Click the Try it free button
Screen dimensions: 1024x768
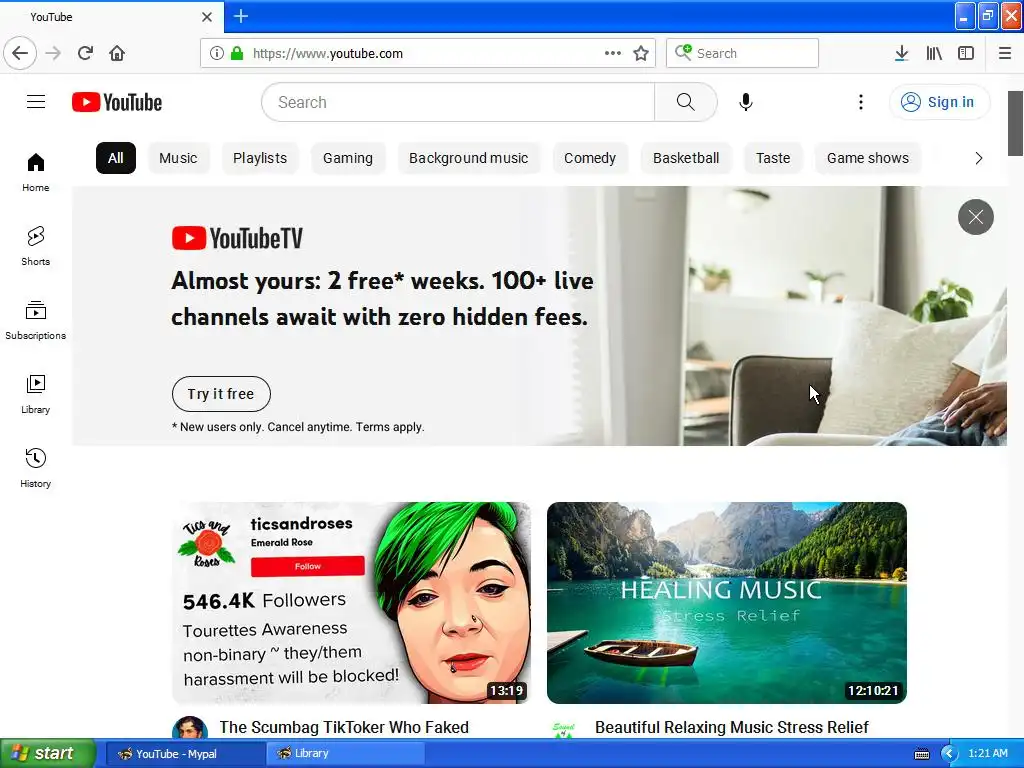click(221, 394)
